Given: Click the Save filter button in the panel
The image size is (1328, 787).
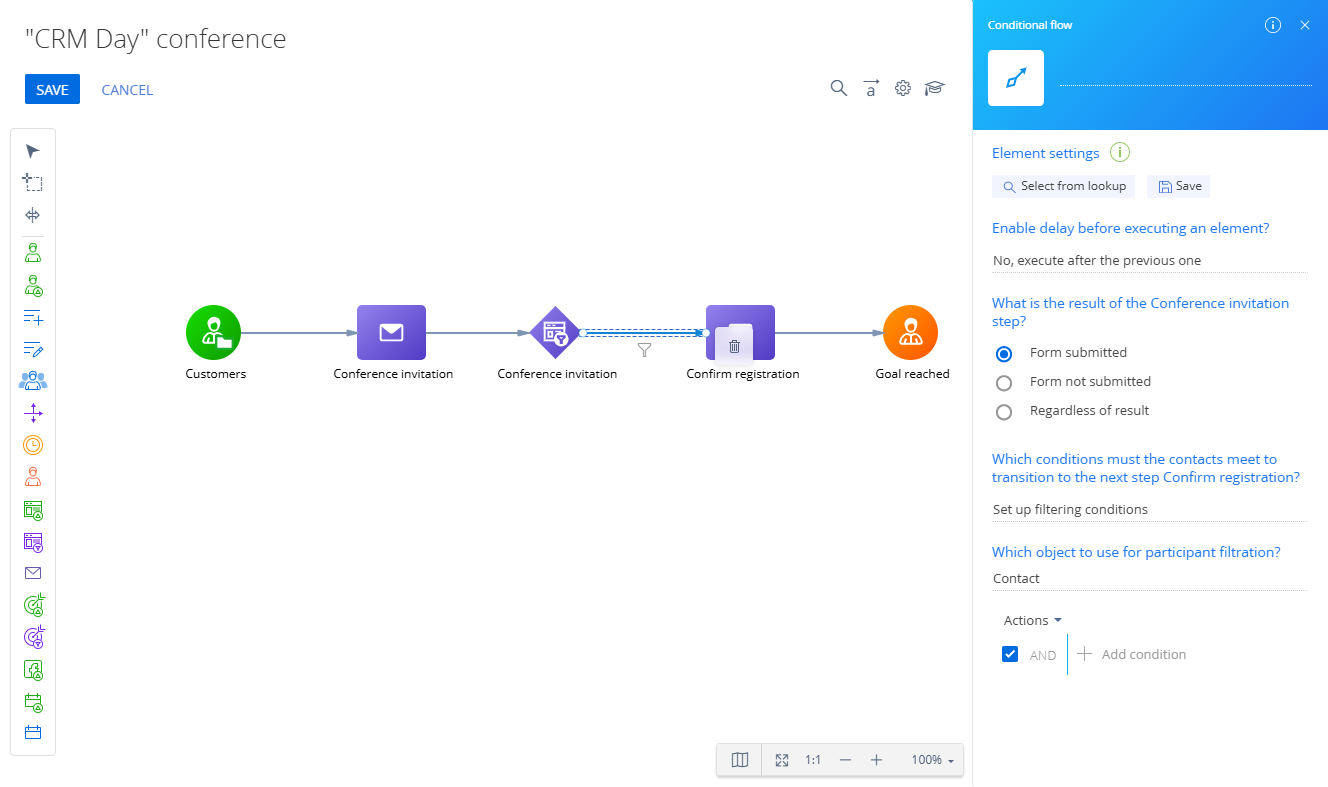Looking at the screenshot, I should point(1178,186).
